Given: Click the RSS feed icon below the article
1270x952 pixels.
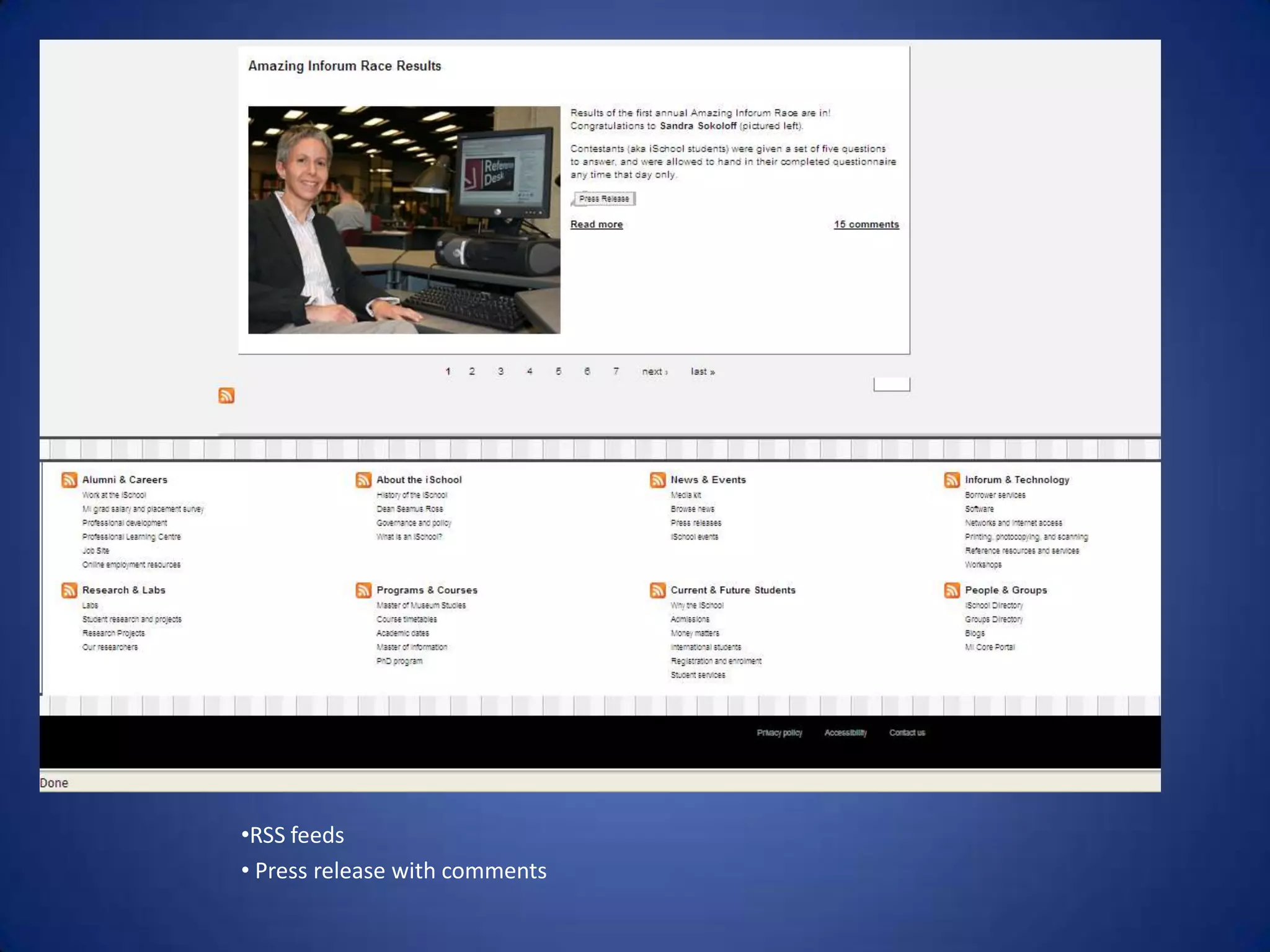Looking at the screenshot, I should tap(226, 395).
